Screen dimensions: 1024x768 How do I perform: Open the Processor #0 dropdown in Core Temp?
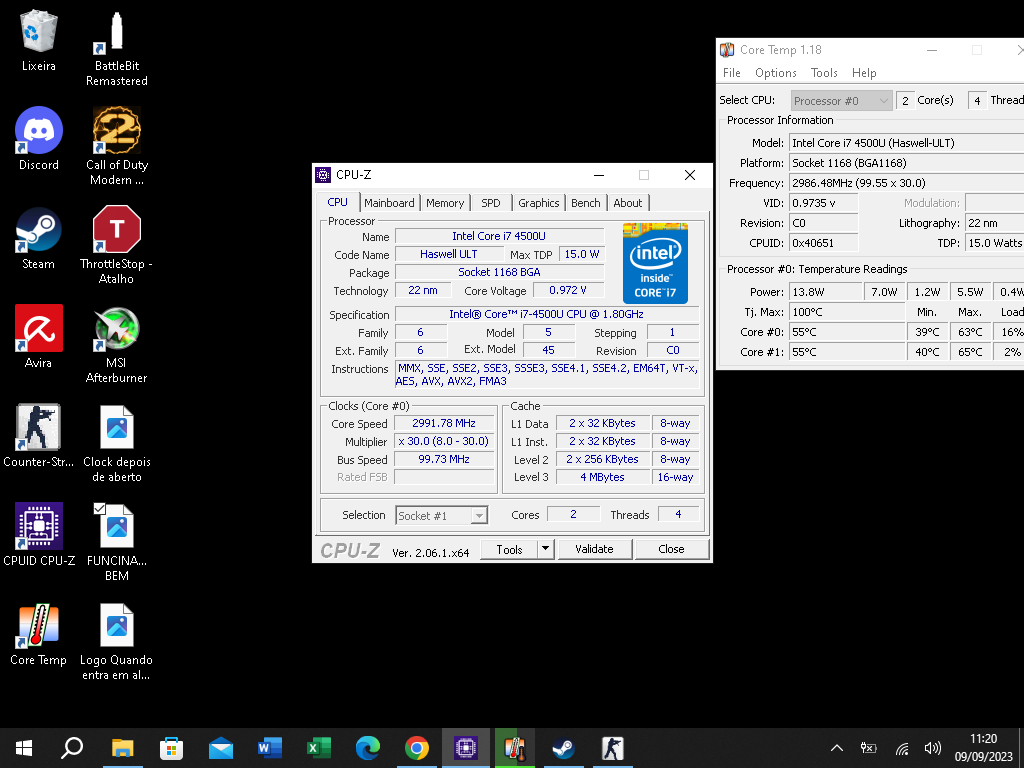(x=841, y=101)
